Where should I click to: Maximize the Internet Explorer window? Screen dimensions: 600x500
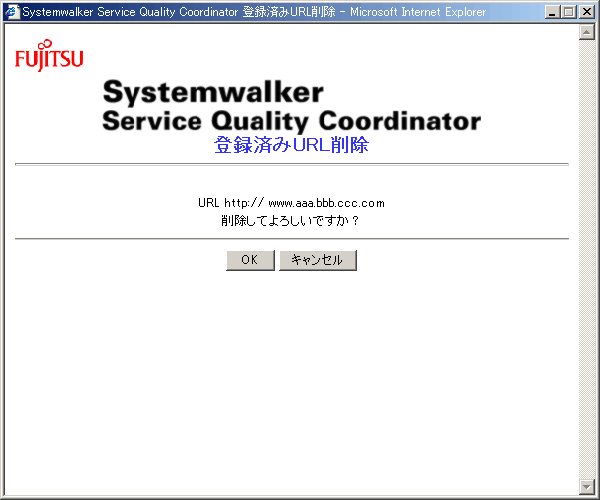569,12
